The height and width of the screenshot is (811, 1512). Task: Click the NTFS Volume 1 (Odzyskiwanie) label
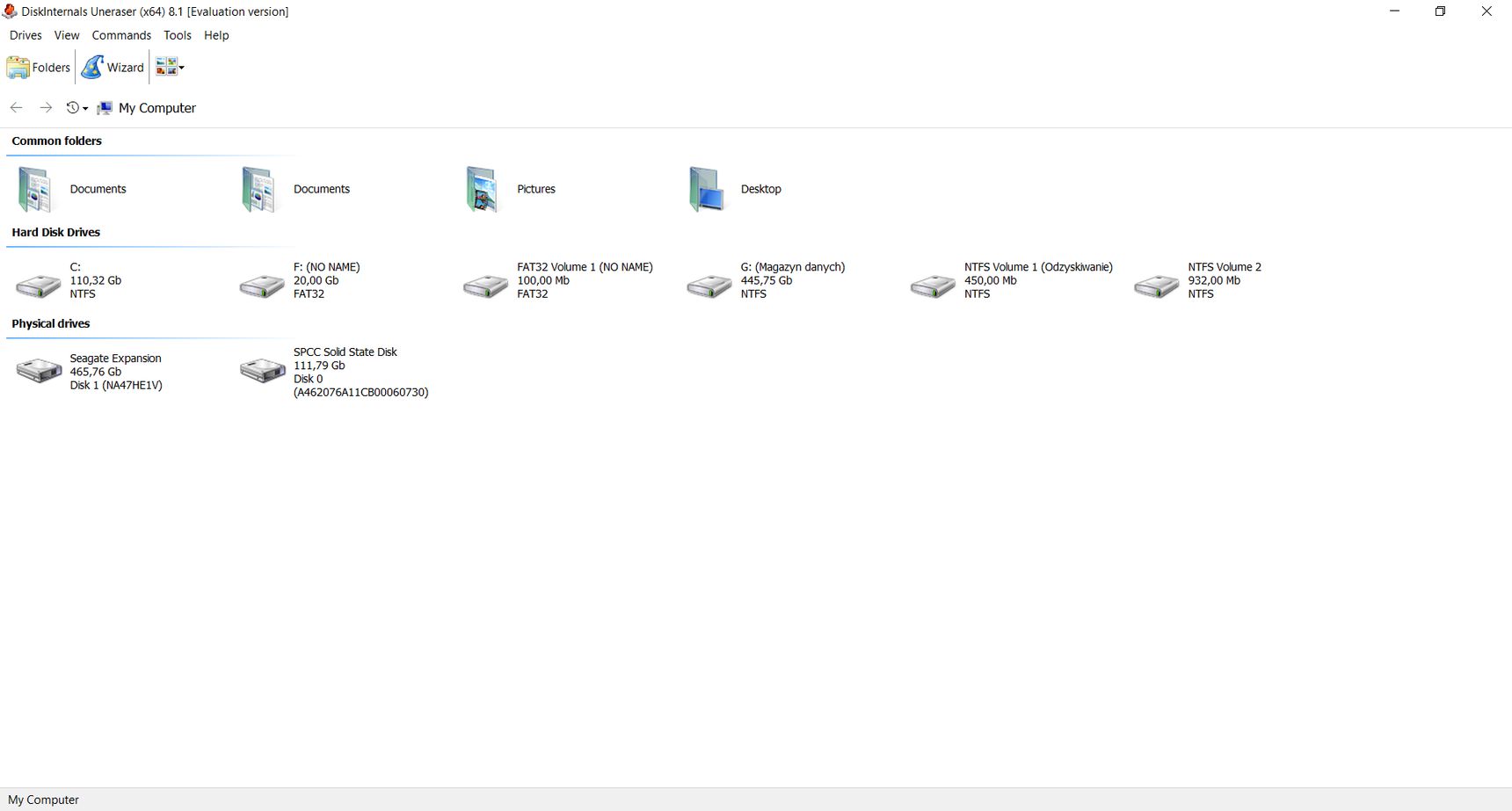1038,267
